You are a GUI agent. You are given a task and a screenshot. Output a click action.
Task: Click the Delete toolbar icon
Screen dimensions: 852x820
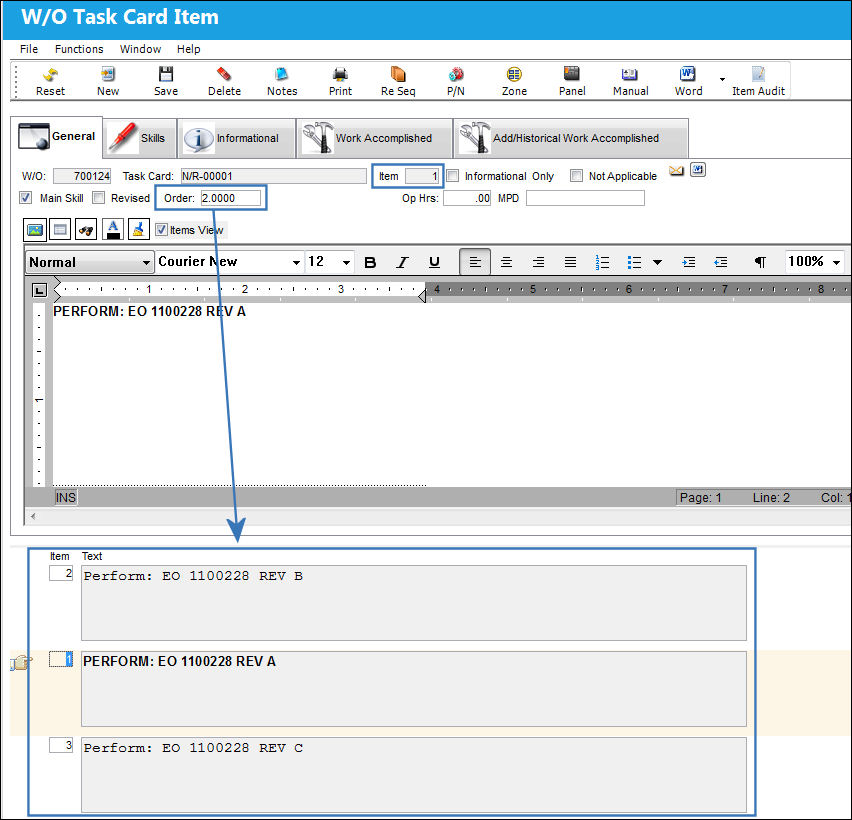[224, 81]
